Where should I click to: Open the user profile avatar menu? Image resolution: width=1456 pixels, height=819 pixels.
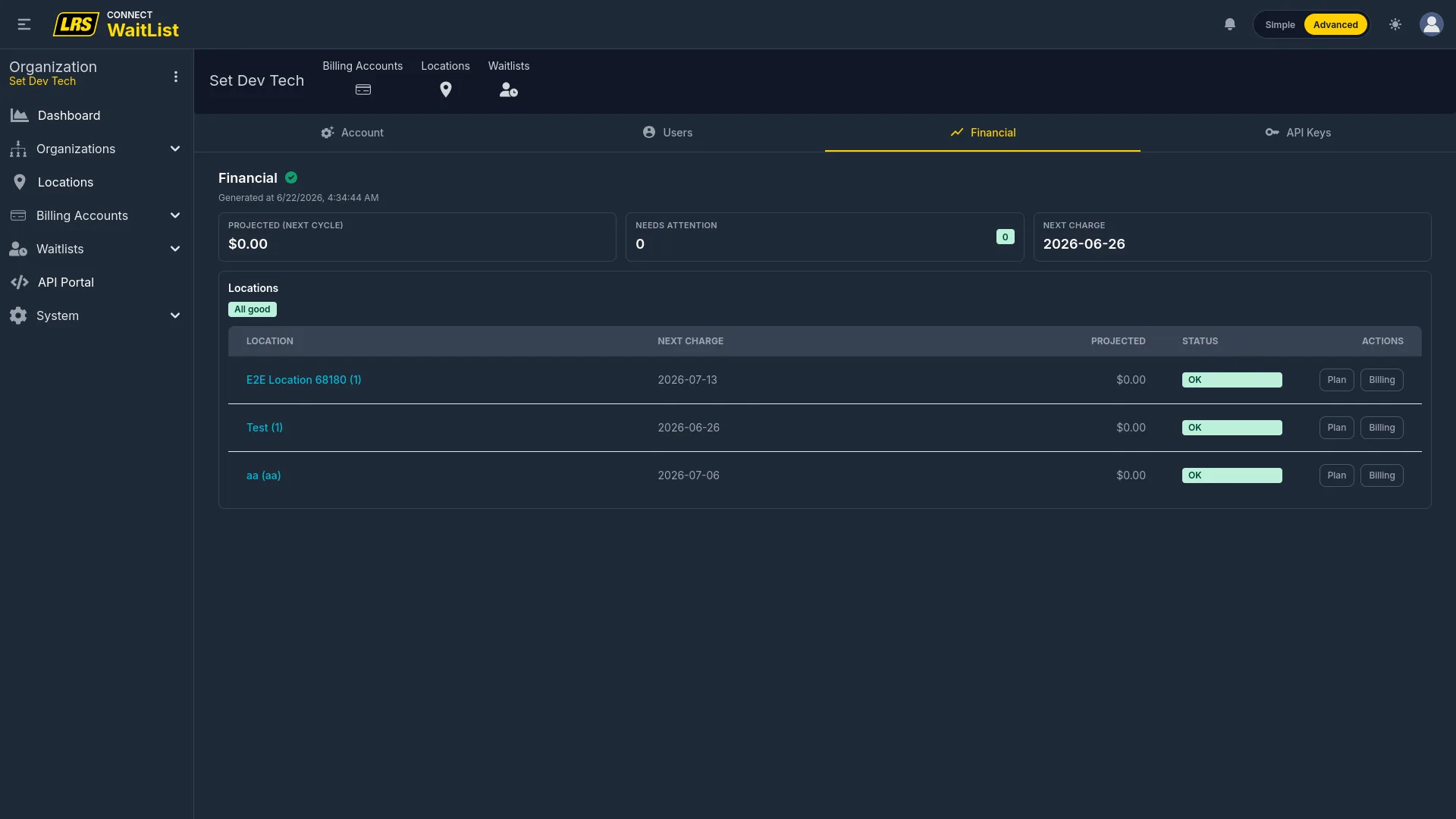tap(1432, 24)
